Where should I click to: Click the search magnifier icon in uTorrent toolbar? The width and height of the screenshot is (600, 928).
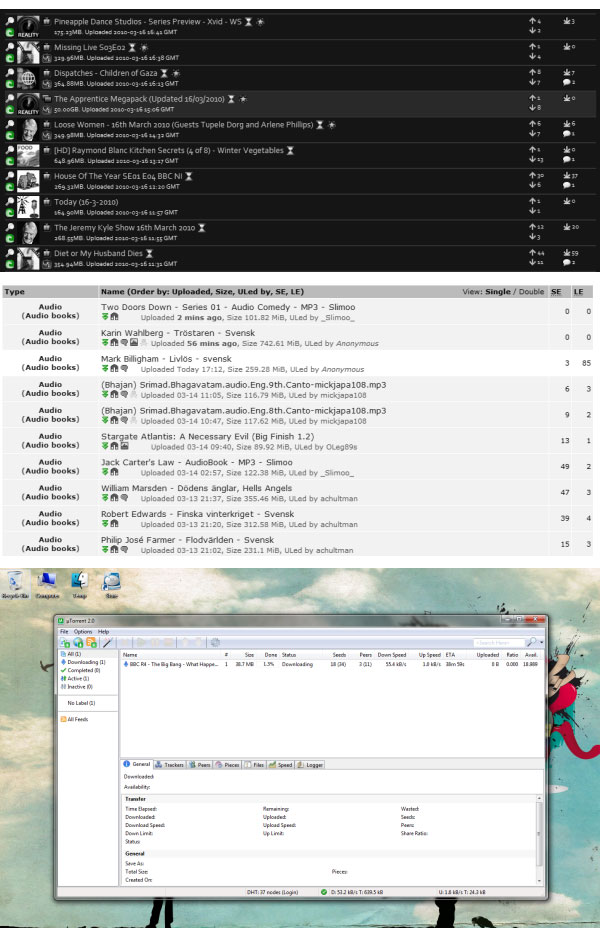[x=530, y=642]
